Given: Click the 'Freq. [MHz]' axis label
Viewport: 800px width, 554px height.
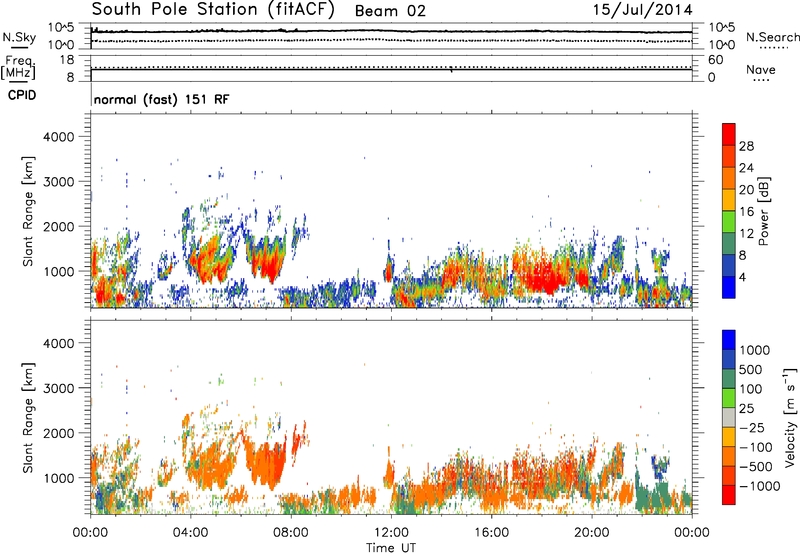Looking at the screenshot, I should (x=18, y=68).
